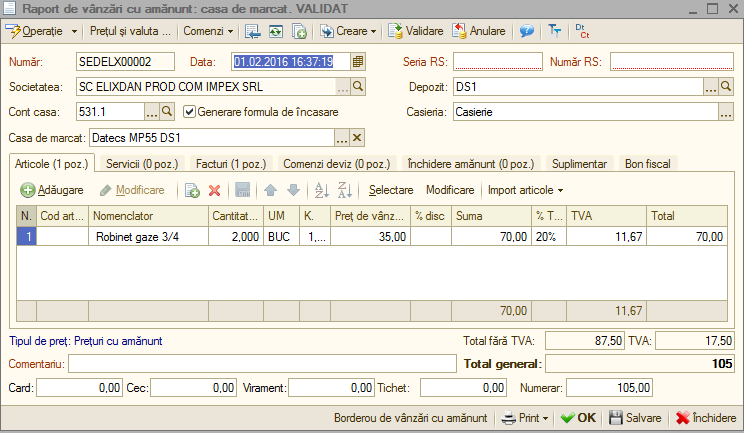Sort articles ascending A-Z icon
Screen dimensions: 744x433
pos(322,190)
